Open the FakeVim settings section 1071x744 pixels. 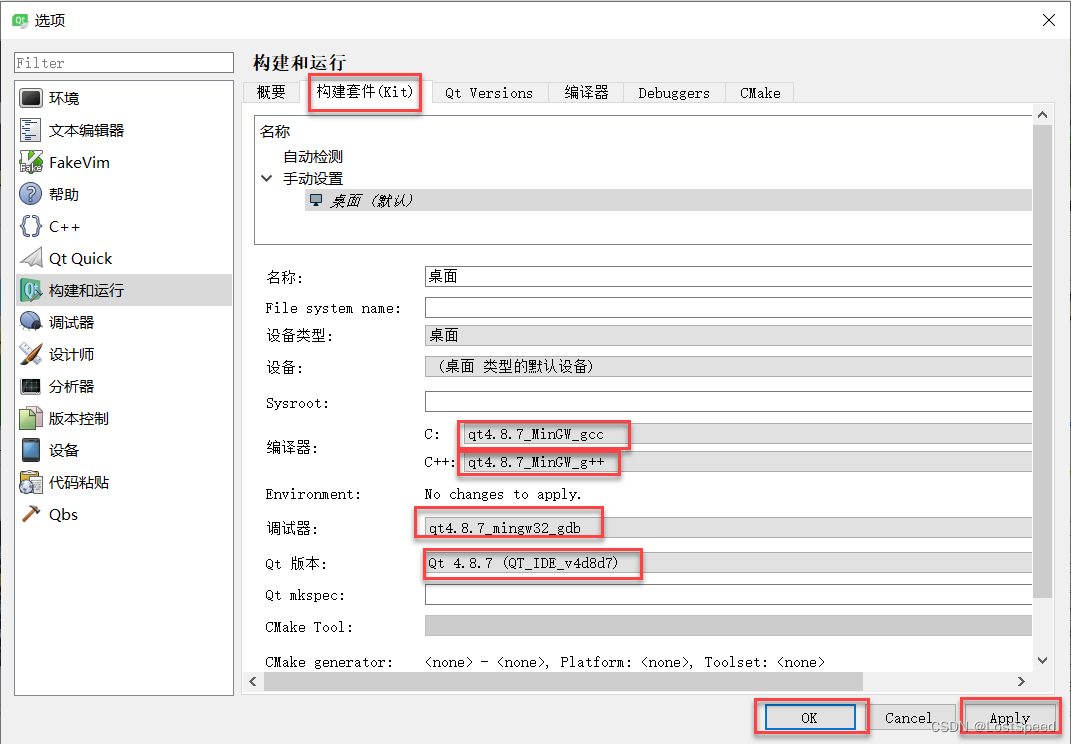(x=72, y=162)
